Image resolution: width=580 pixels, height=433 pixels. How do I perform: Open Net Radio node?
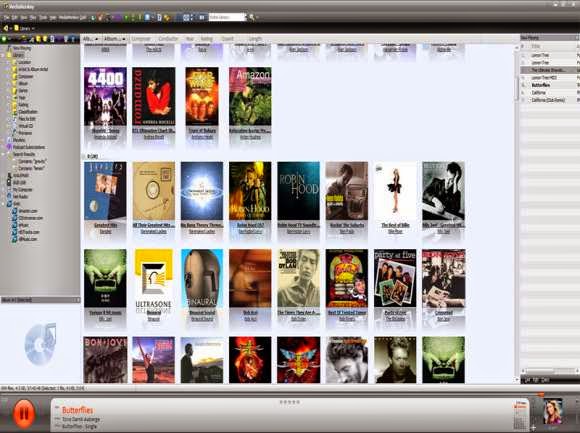pyautogui.click(x=20, y=197)
